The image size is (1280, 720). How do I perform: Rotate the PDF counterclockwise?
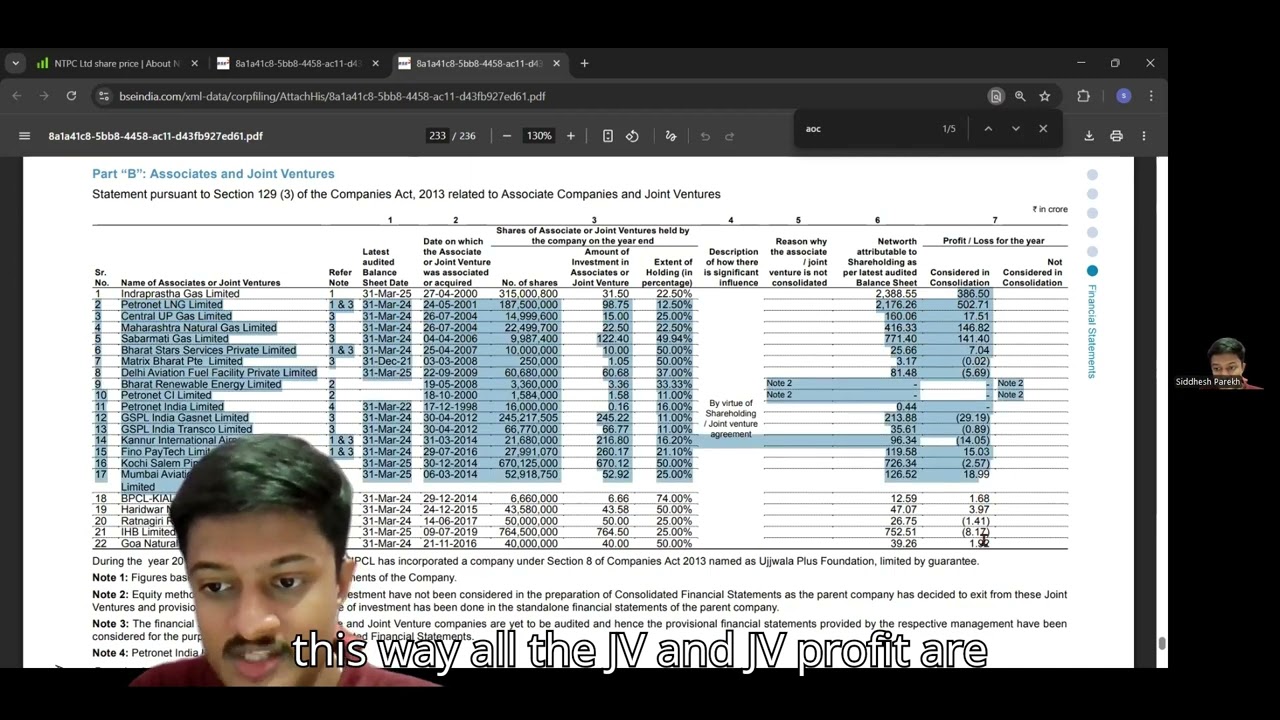pos(632,136)
